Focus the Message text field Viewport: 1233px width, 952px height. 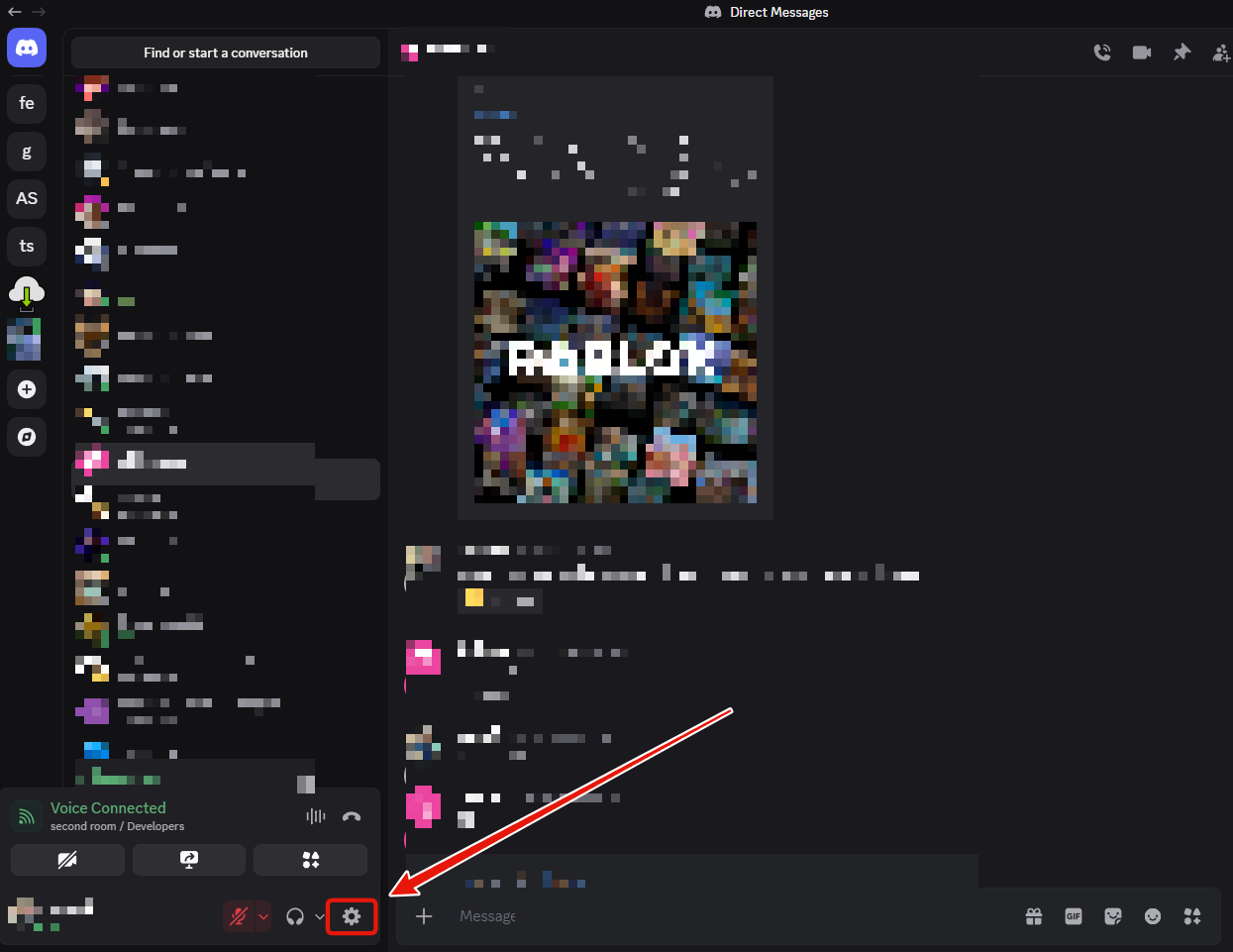tap(733, 916)
